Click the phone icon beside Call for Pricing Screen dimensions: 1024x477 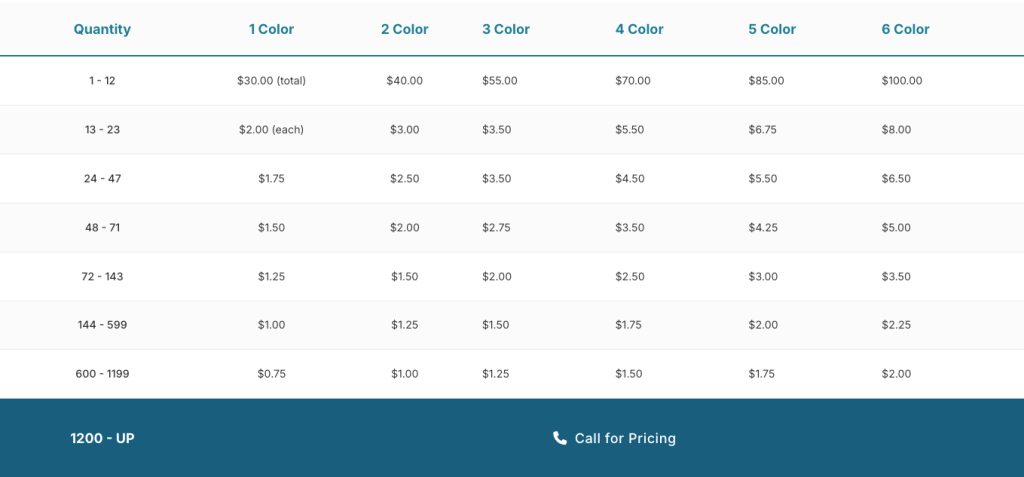point(560,438)
